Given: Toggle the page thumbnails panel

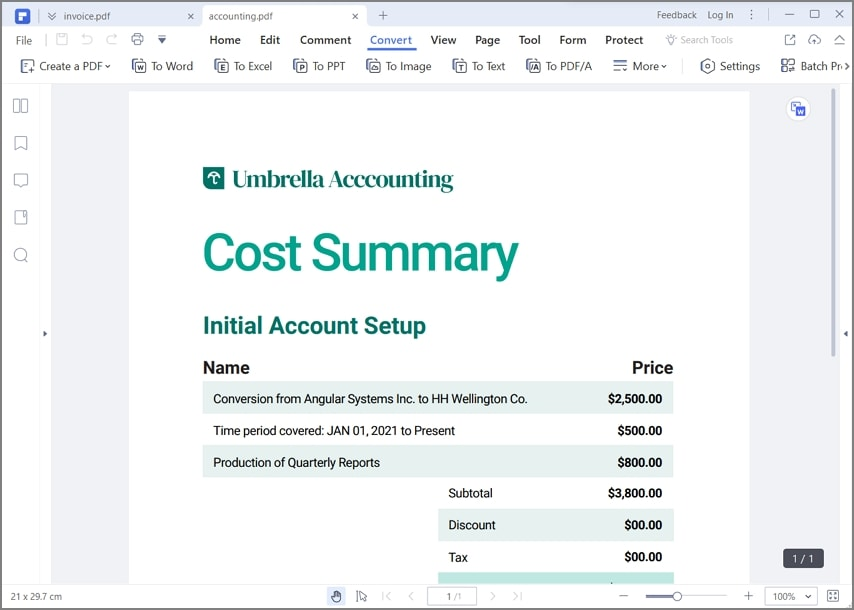Looking at the screenshot, I should click(x=20, y=106).
